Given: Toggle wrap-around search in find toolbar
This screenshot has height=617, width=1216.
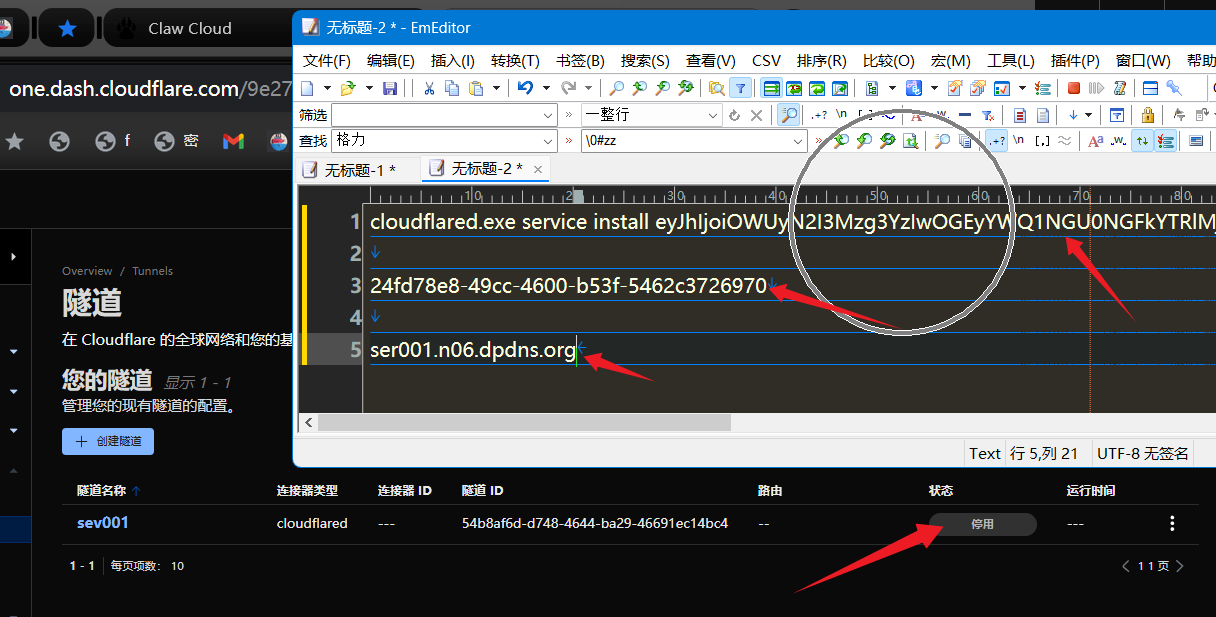Looking at the screenshot, I should tap(1141, 141).
